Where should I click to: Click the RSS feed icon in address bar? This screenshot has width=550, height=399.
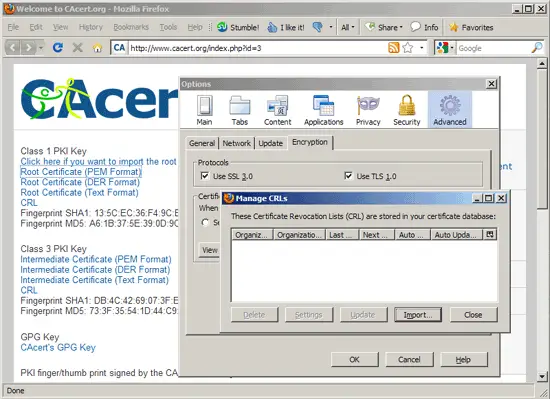pyautogui.click(x=394, y=47)
